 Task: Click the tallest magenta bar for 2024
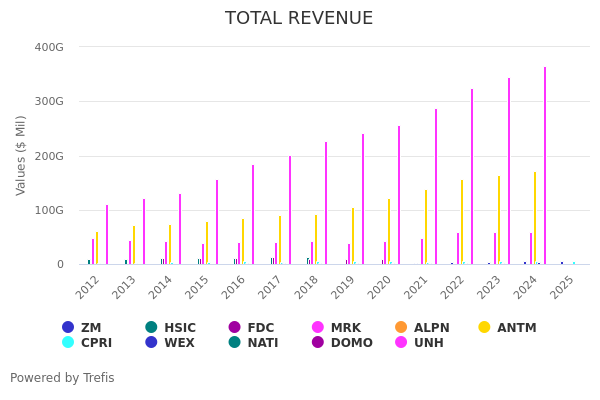click(x=545, y=166)
